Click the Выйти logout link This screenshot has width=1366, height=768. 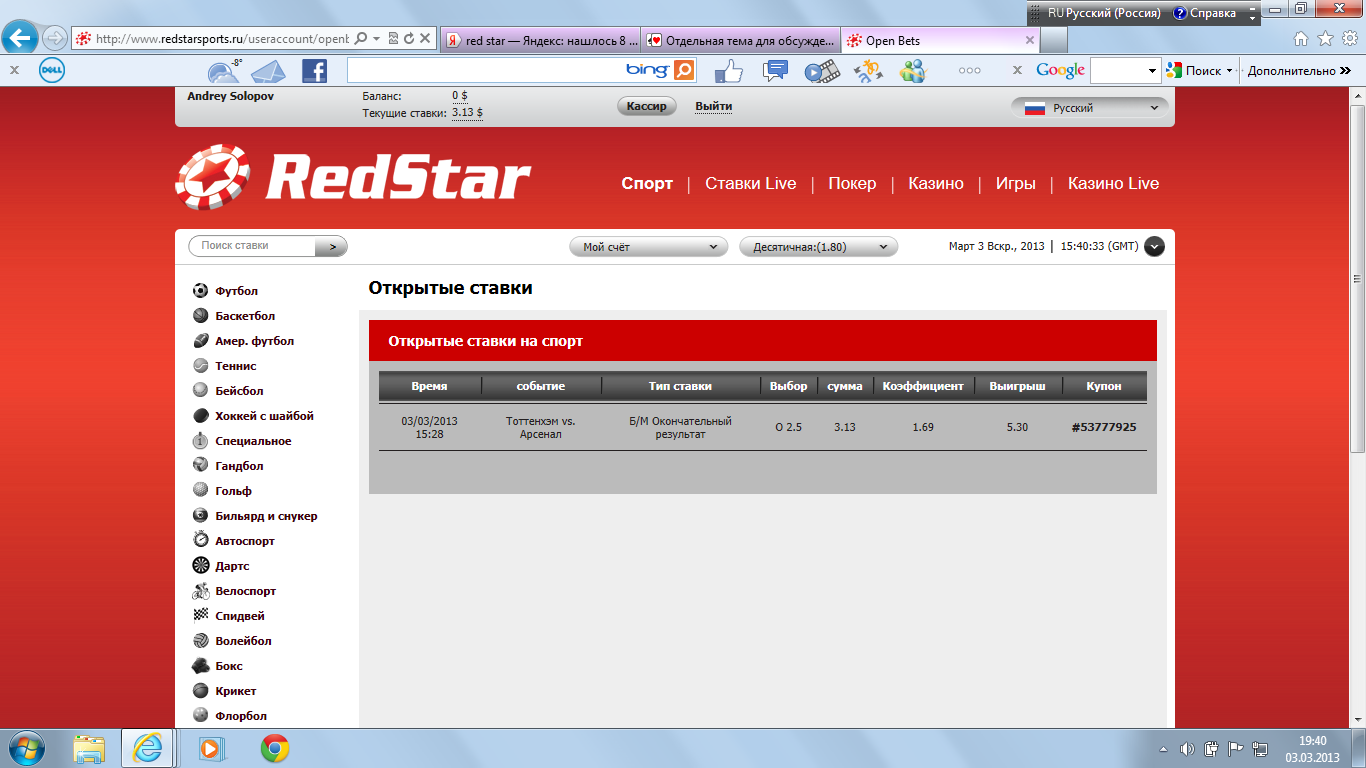(713, 107)
